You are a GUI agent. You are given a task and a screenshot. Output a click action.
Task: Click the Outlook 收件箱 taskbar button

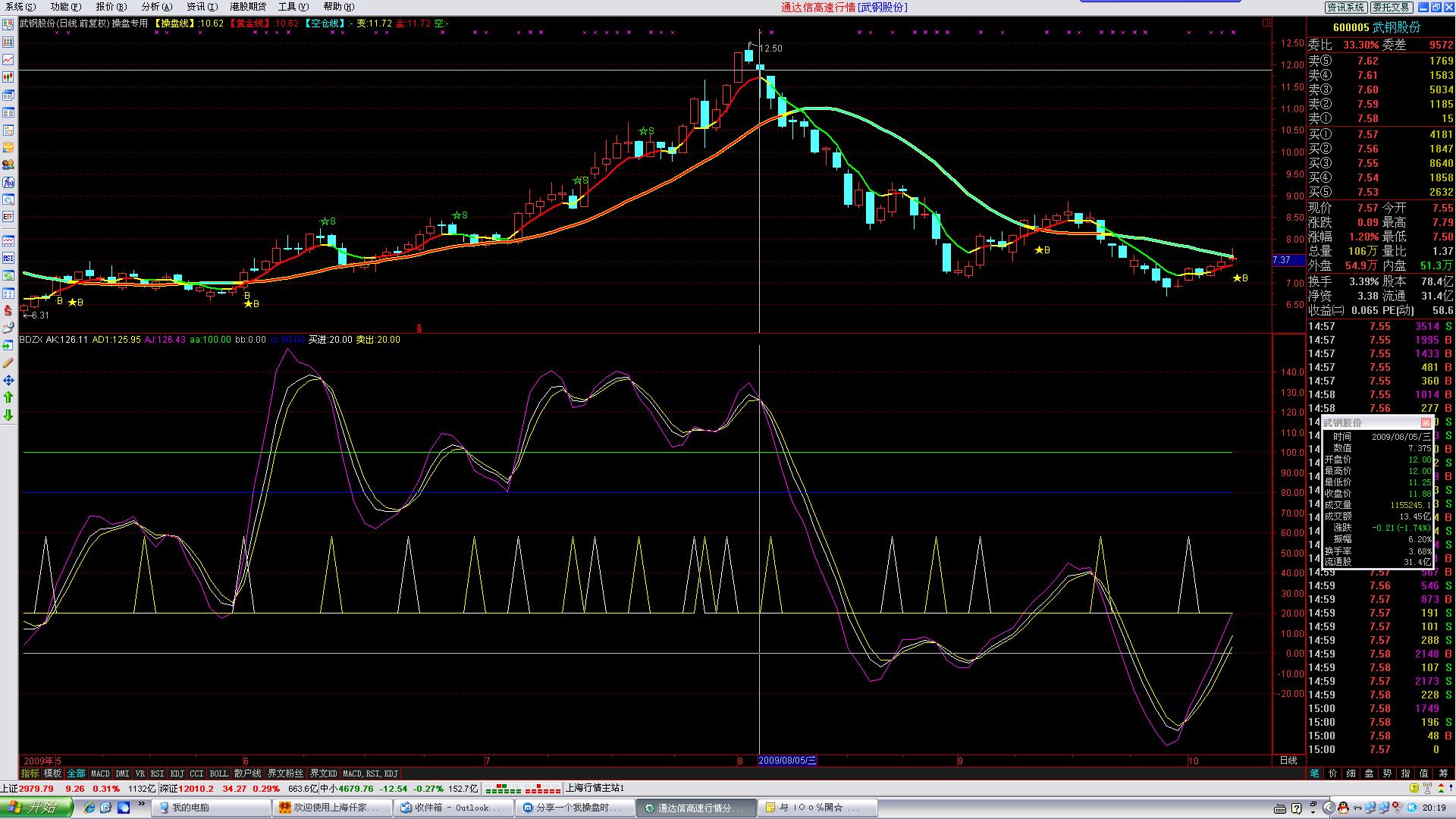(455, 808)
